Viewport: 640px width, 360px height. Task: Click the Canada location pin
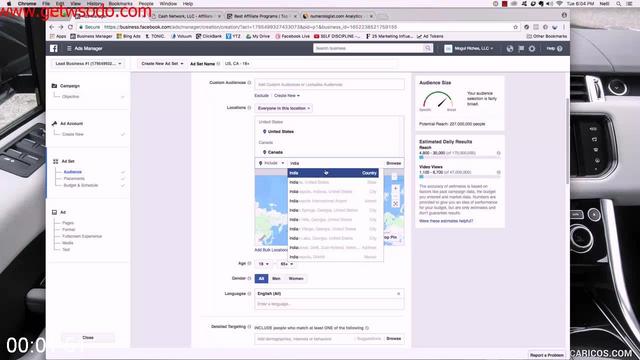[264, 152]
